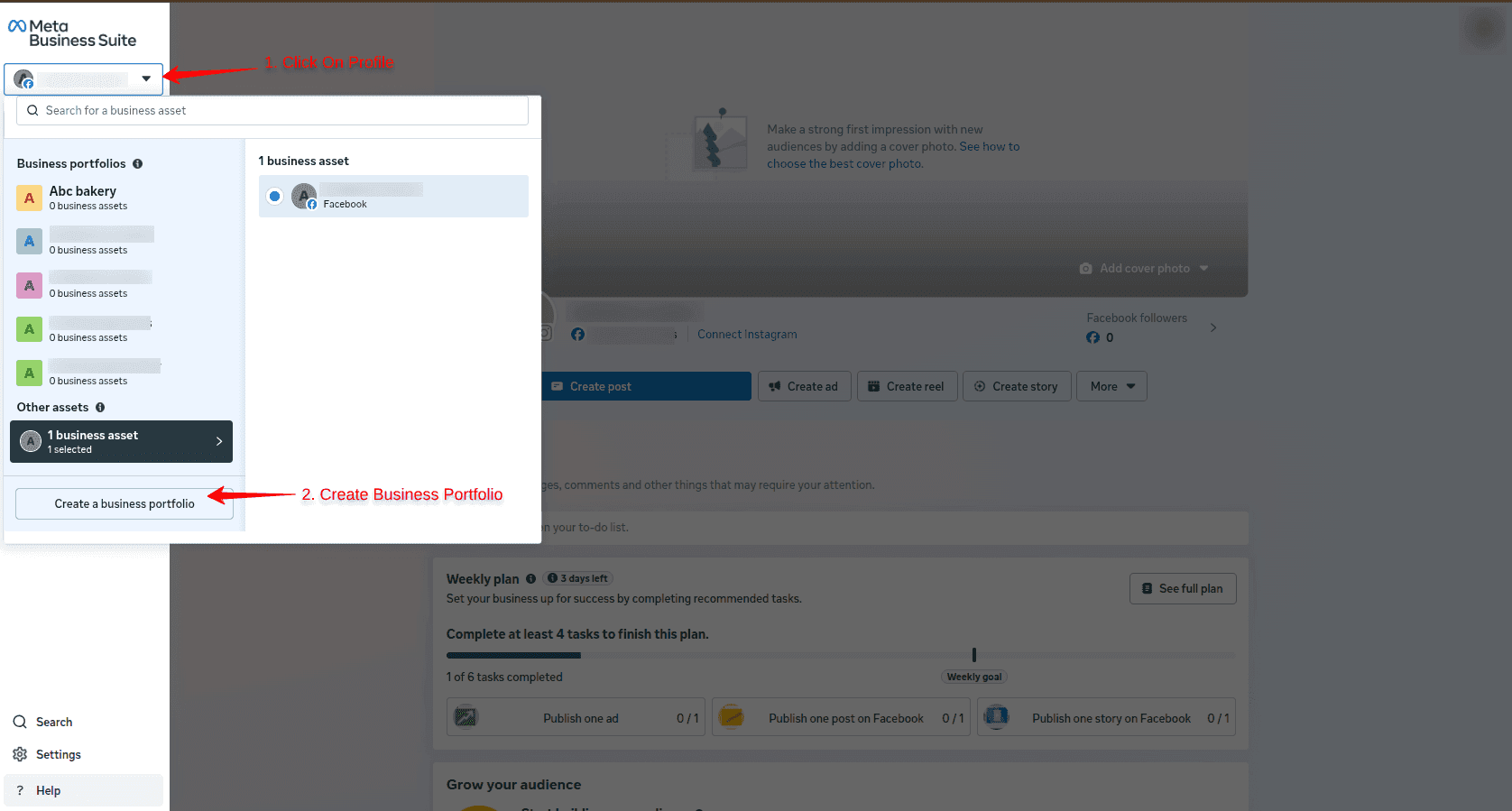Viewport: 1512px width, 811px height.
Task: Open the Add cover photo dropdown
Action: (x=1144, y=268)
